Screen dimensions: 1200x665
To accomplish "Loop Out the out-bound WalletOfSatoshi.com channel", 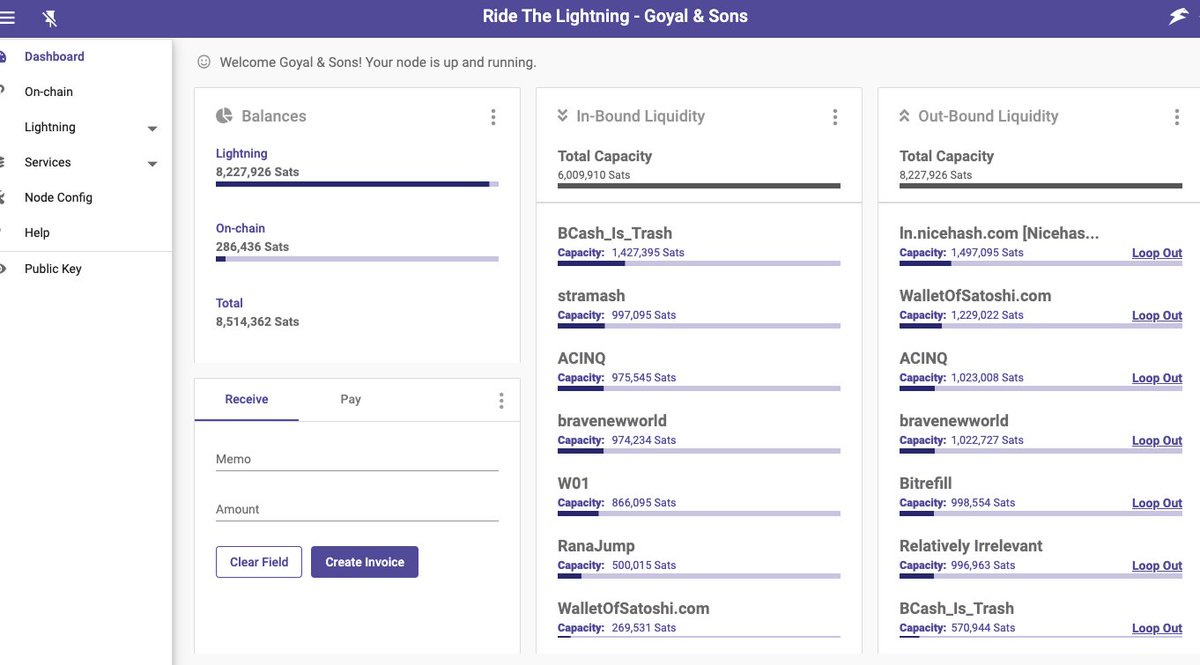I will point(1157,316).
